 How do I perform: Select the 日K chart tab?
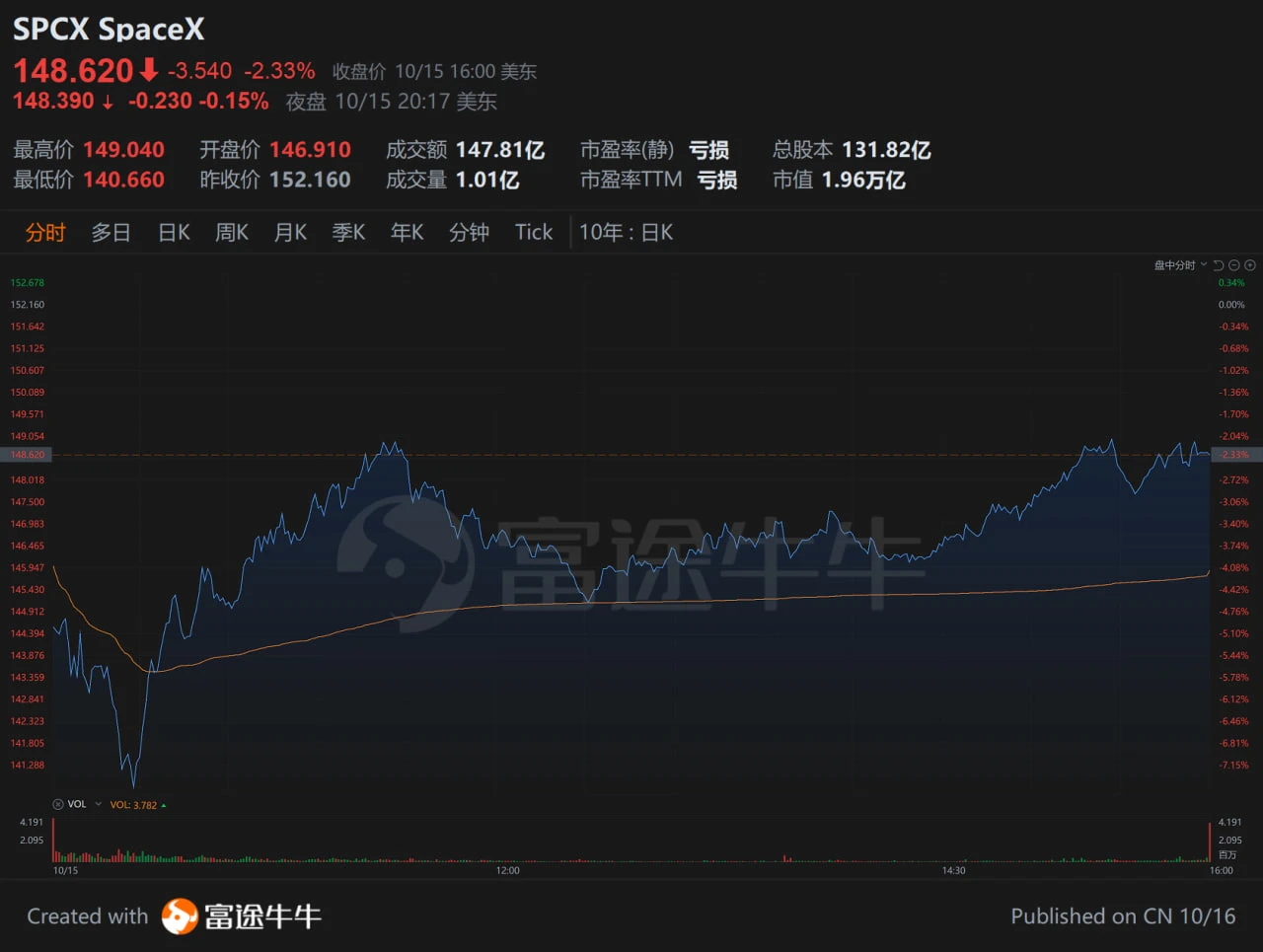coord(174,233)
